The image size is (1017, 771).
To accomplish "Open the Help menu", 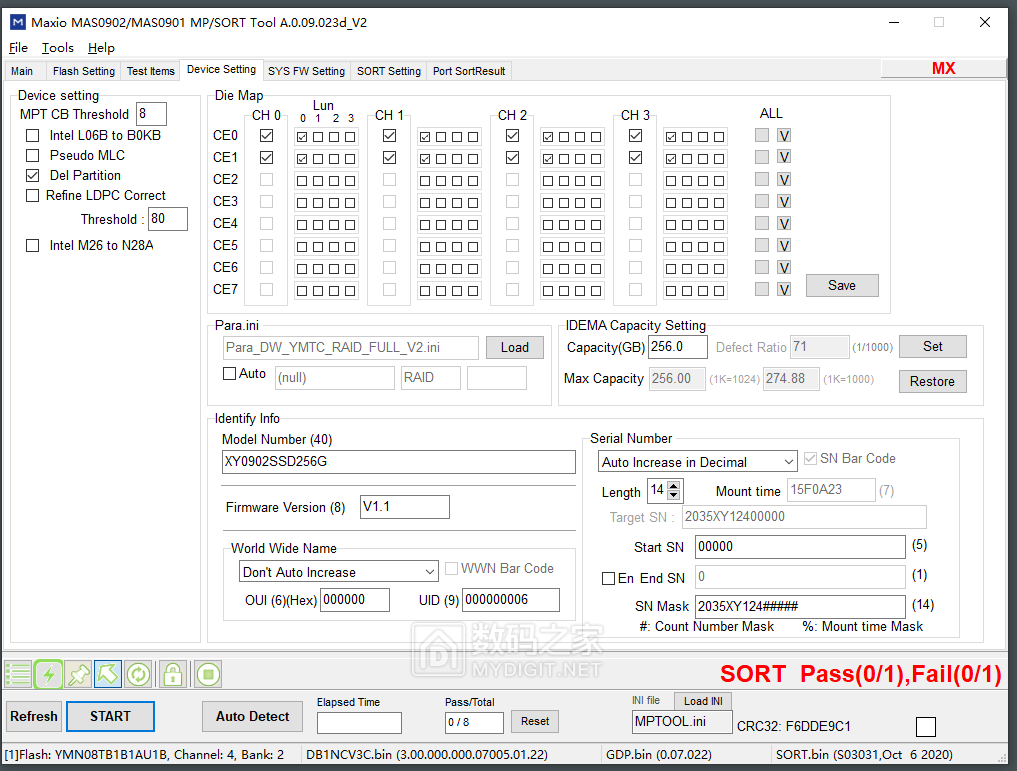I will [101, 48].
